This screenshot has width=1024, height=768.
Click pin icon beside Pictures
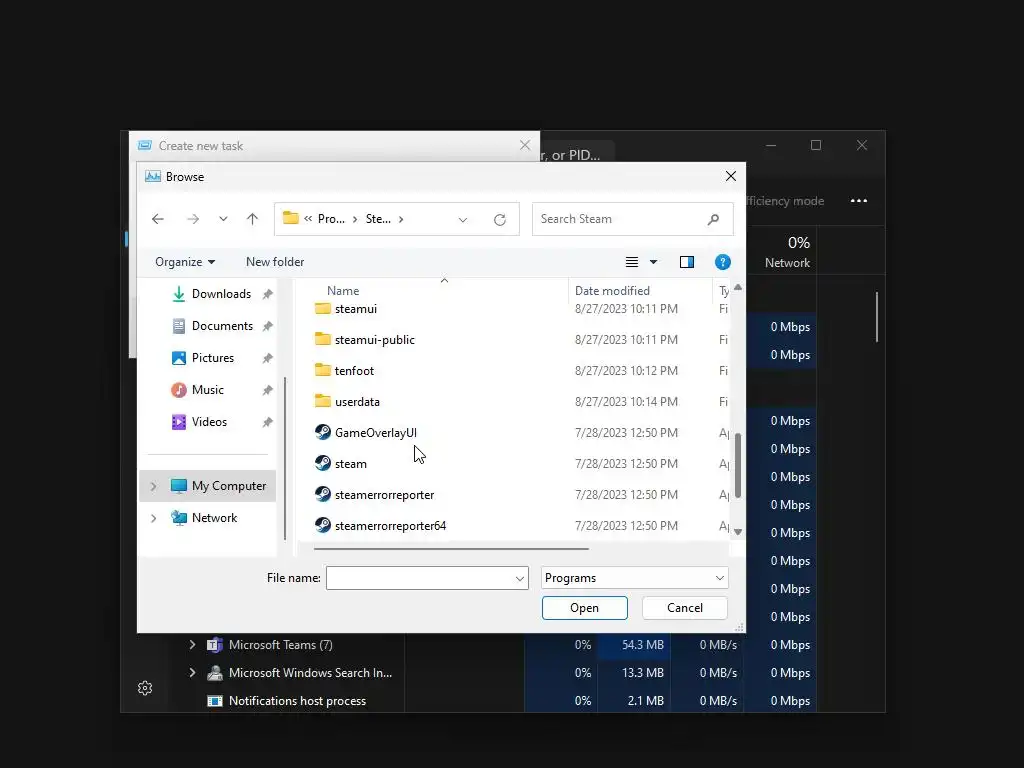click(x=267, y=359)
